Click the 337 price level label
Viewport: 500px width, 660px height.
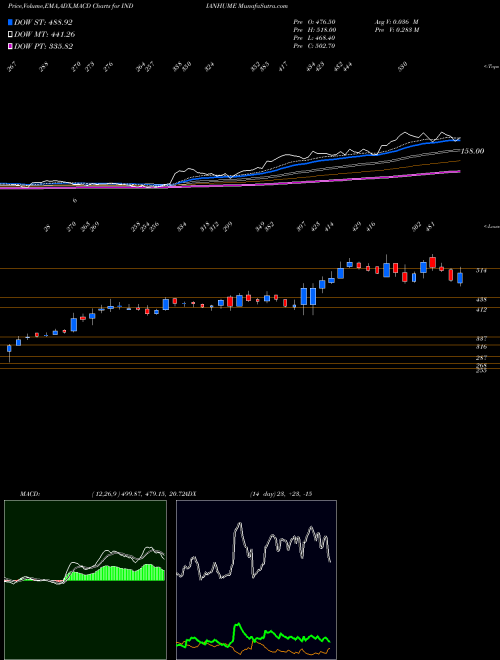[481, 338]
